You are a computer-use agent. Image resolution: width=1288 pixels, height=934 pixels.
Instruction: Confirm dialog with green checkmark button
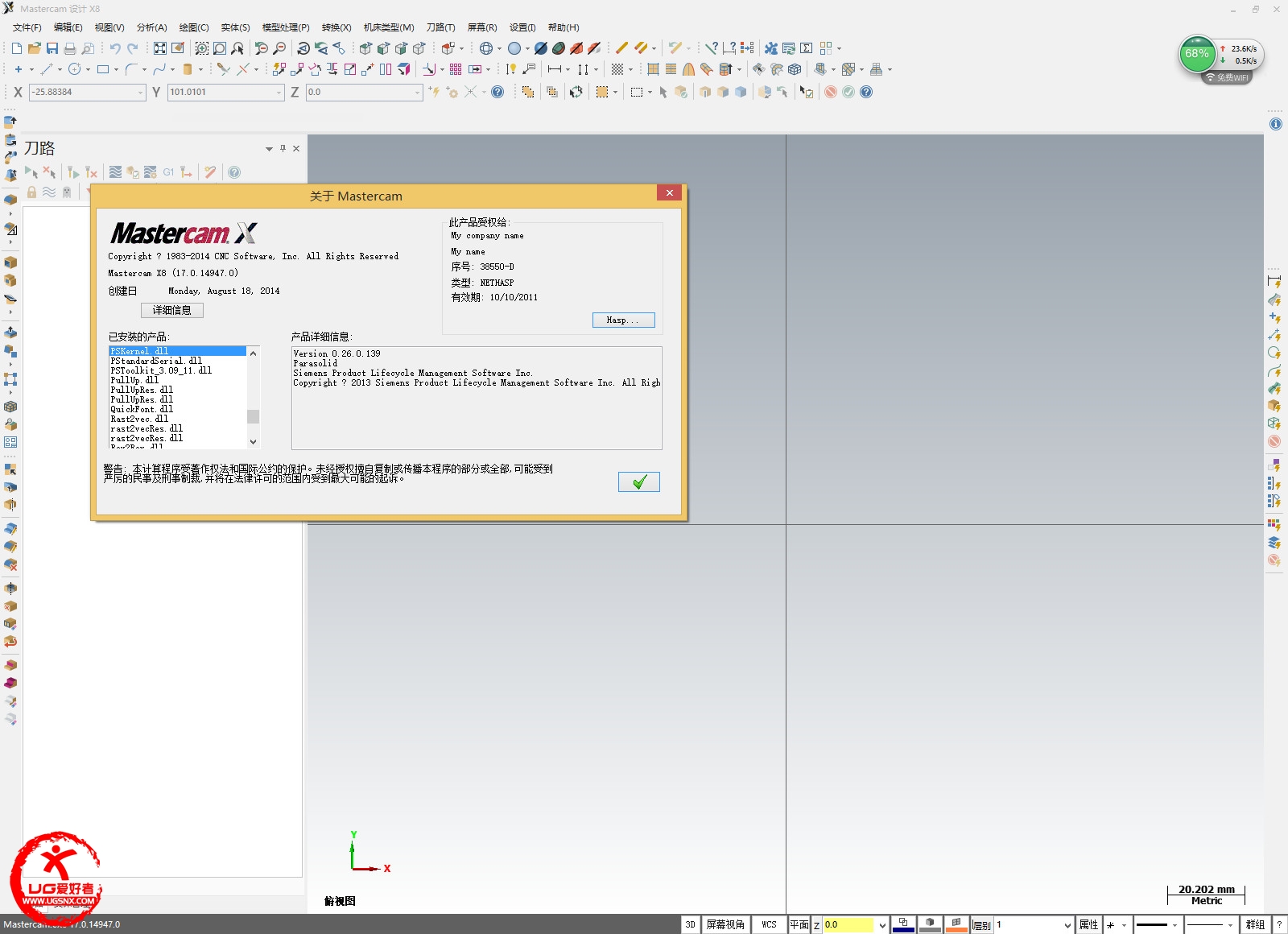(x=639, y=481)
